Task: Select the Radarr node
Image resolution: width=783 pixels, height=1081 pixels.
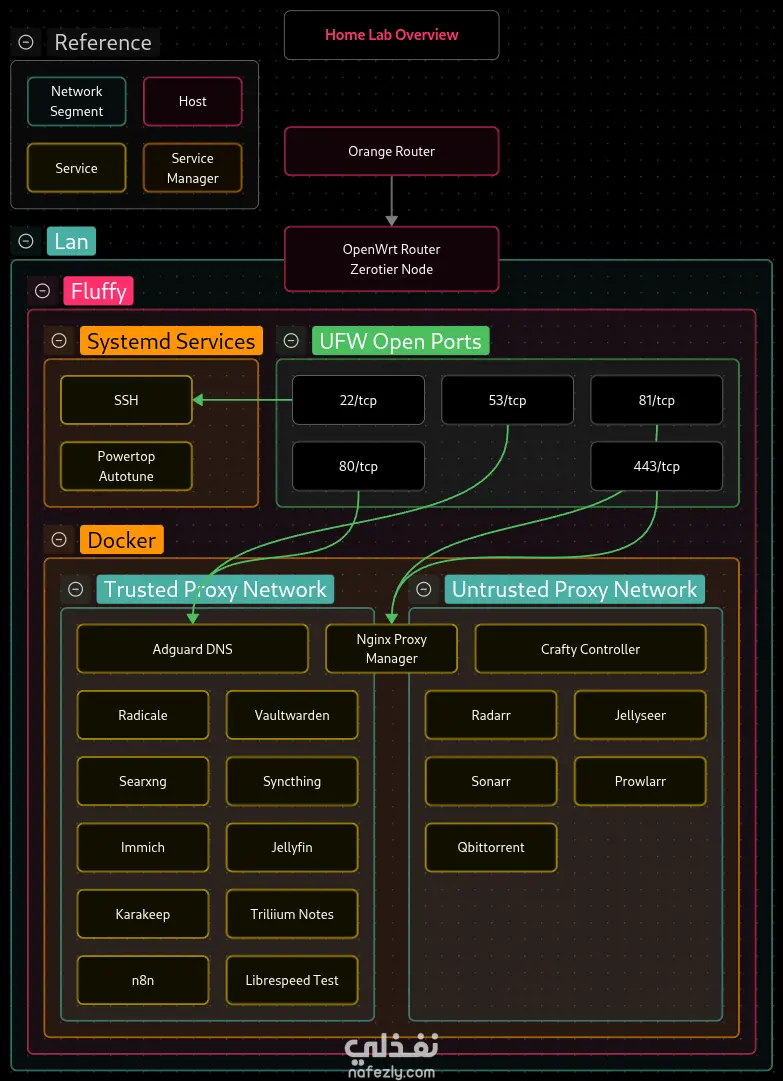Action: 491,715
